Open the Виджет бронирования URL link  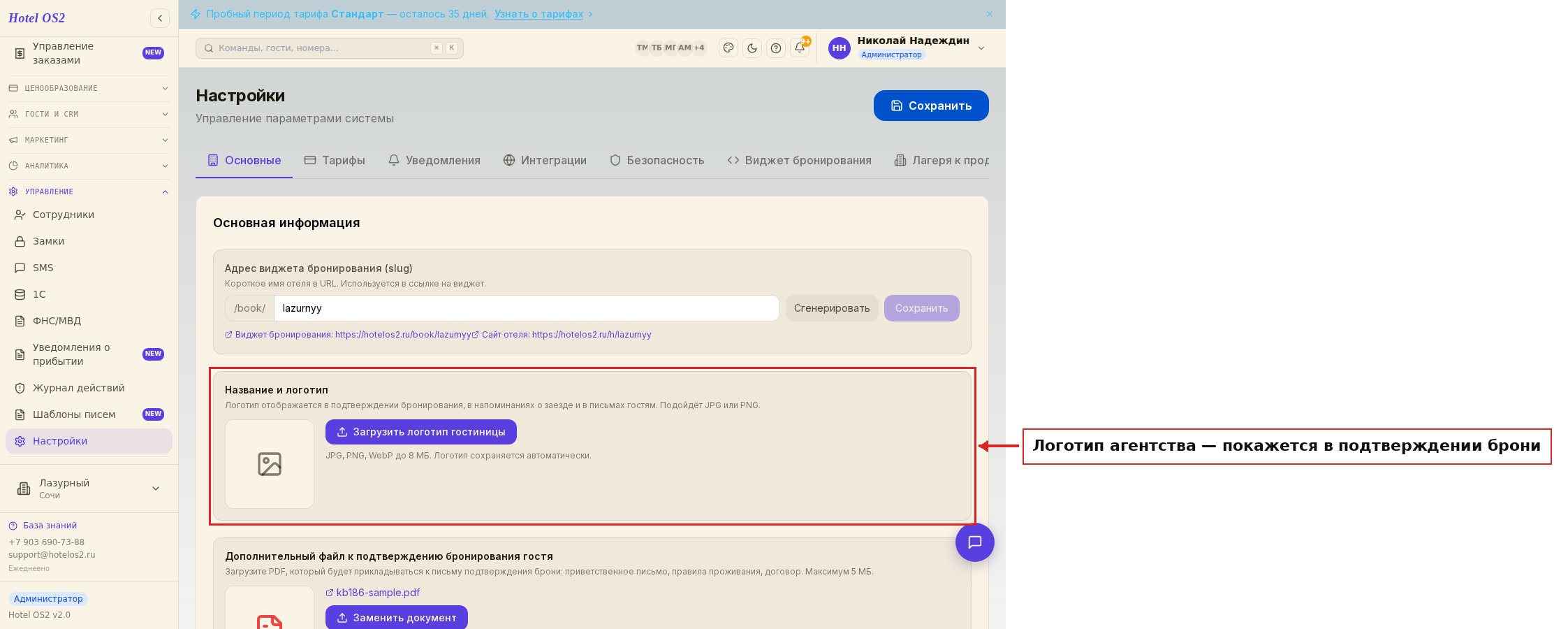pyautogui.click(x=348, y=335)
